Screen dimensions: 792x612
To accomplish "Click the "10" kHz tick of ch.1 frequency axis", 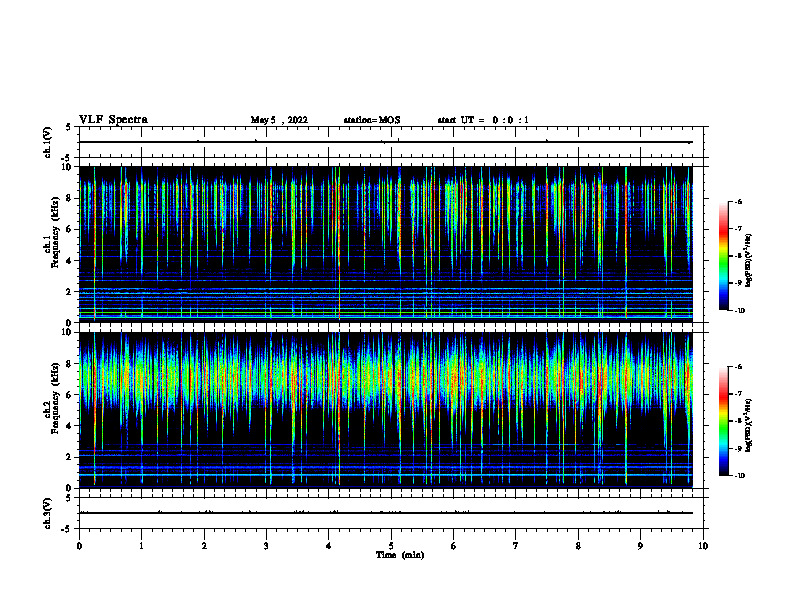I will pos(67,167).
